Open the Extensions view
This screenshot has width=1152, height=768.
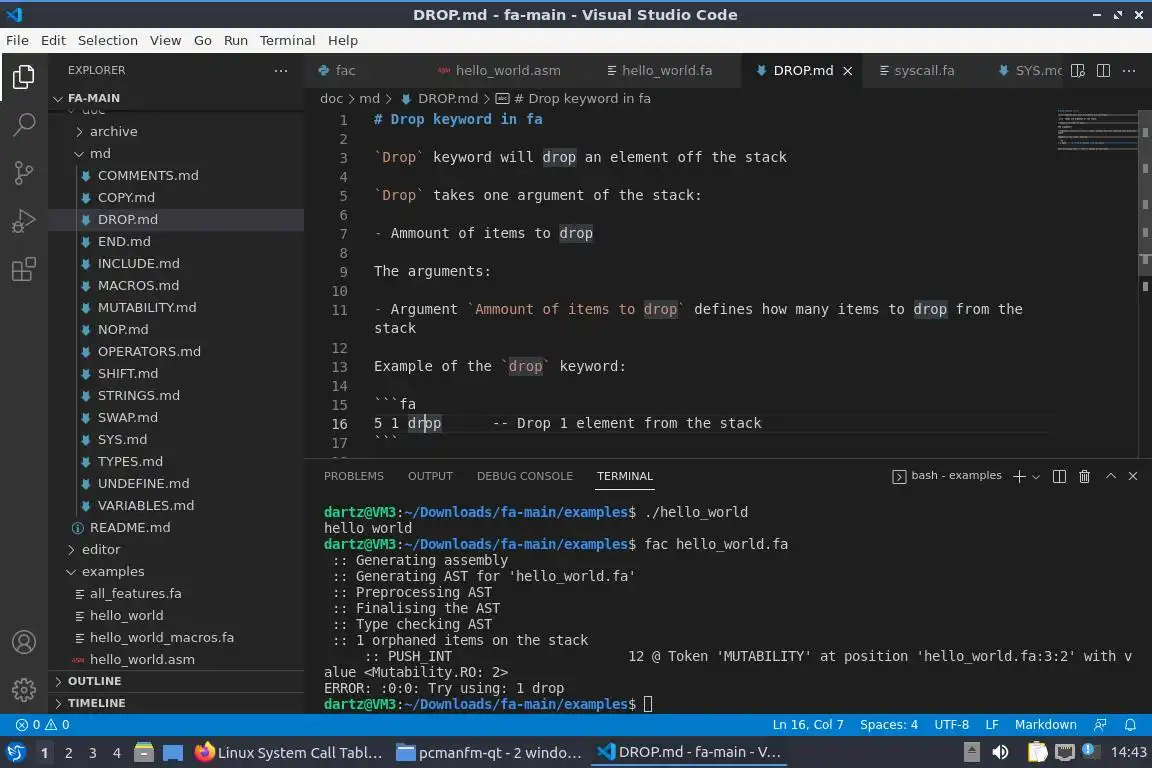coord(24,269)
